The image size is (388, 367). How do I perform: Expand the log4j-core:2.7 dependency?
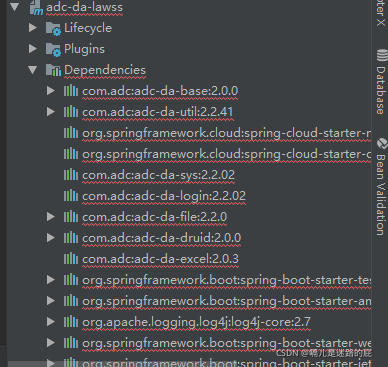click(x=51, y=322)
